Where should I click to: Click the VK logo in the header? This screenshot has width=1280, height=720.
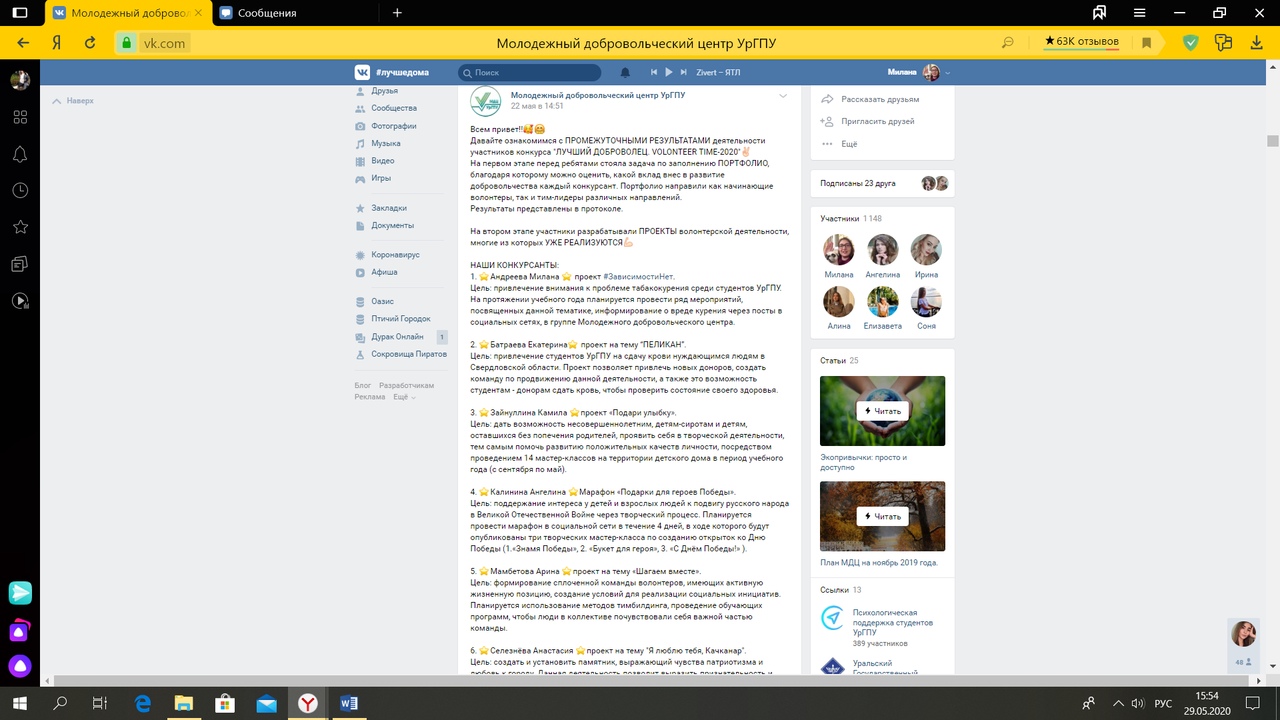362,72
